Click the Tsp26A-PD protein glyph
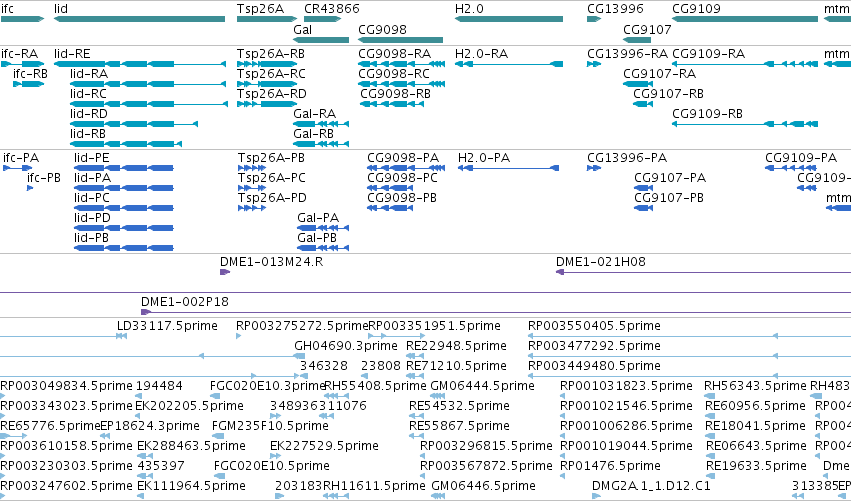Image resolution: width=851 pixels, height=501 pixels. [252, 208]
